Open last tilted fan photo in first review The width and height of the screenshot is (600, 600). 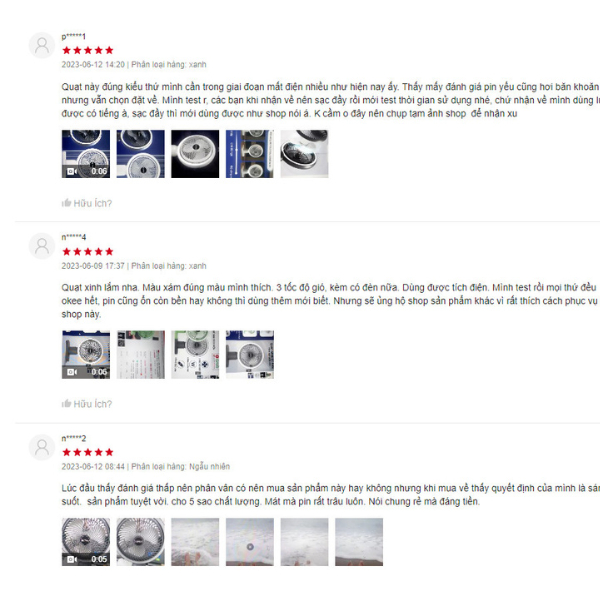tap(304, 154)
